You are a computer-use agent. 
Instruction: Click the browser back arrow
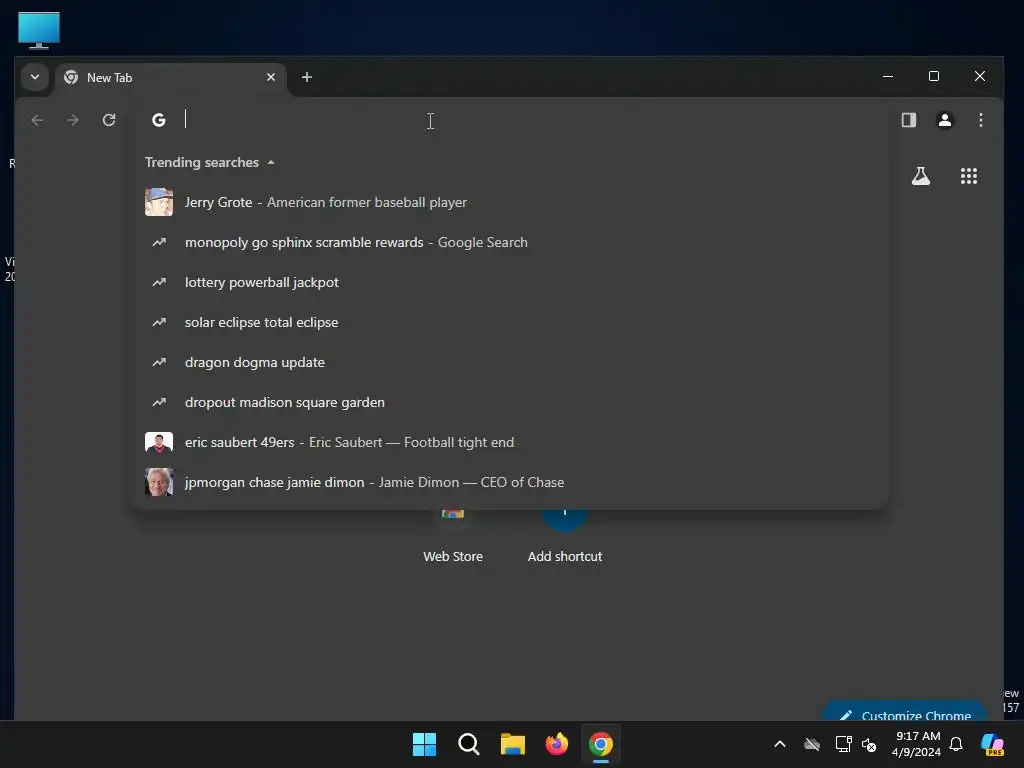point(37,120)
